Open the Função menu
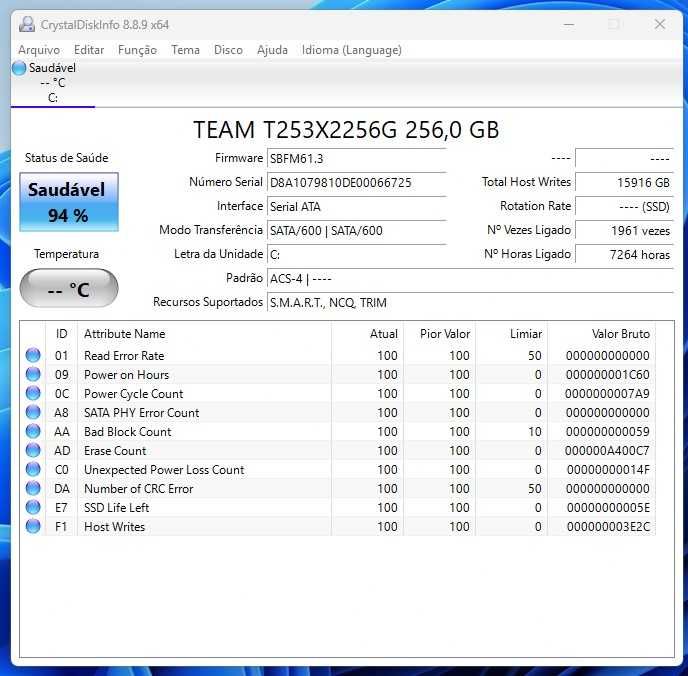Image resolution: width=688 pixels, height=676 pixels. click(137, 50)
